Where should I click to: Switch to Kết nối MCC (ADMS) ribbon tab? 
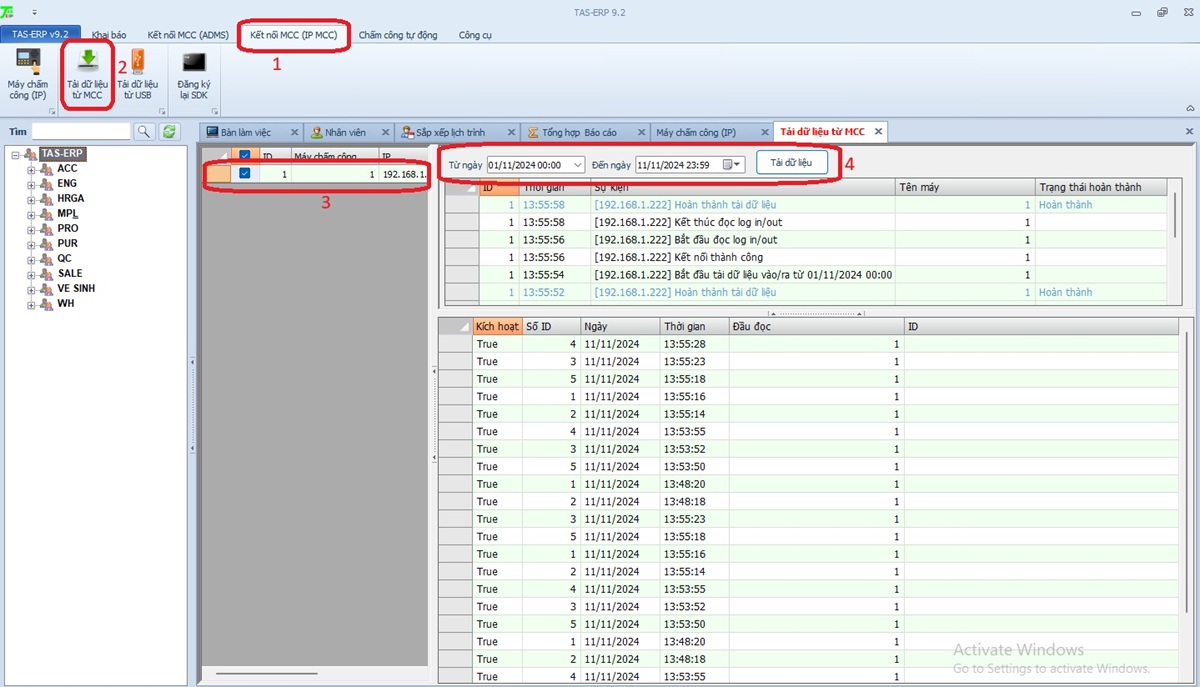[x=188, y=35]
